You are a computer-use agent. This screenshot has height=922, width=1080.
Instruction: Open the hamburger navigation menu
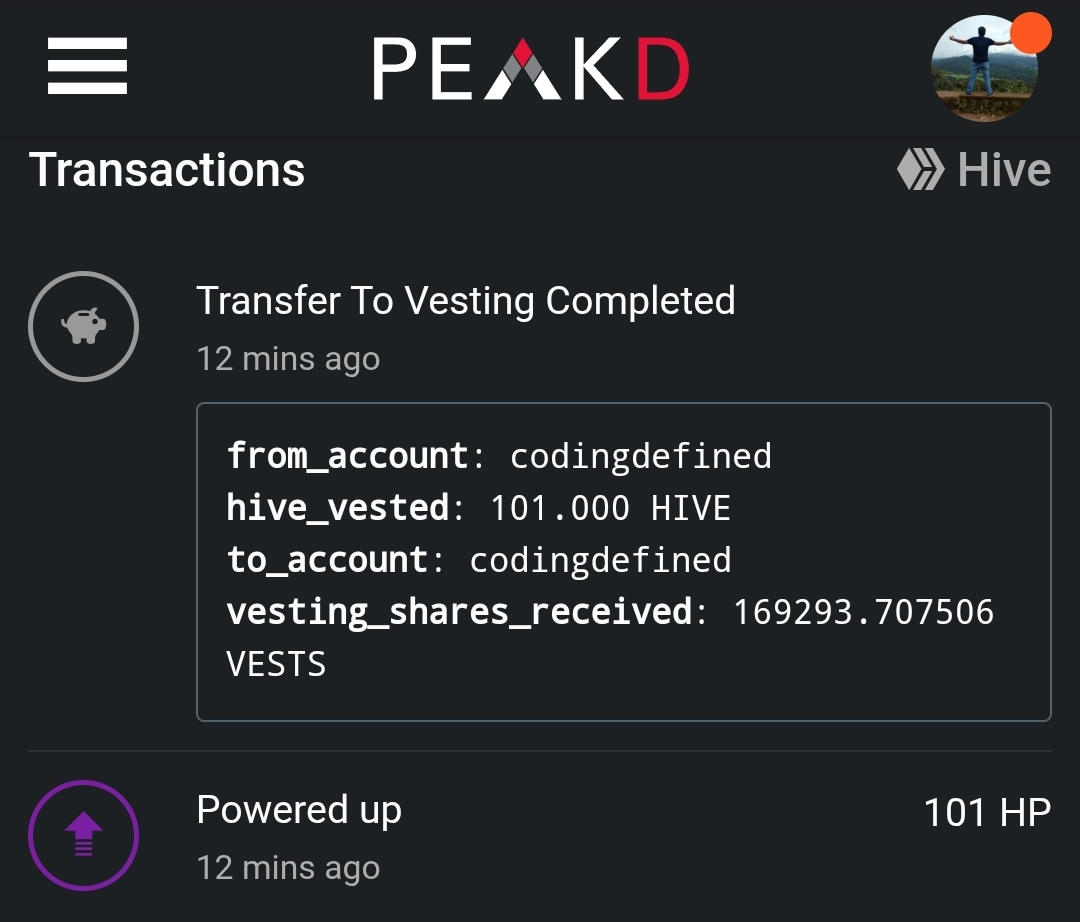pyautogui.click(x=87, y=66)
